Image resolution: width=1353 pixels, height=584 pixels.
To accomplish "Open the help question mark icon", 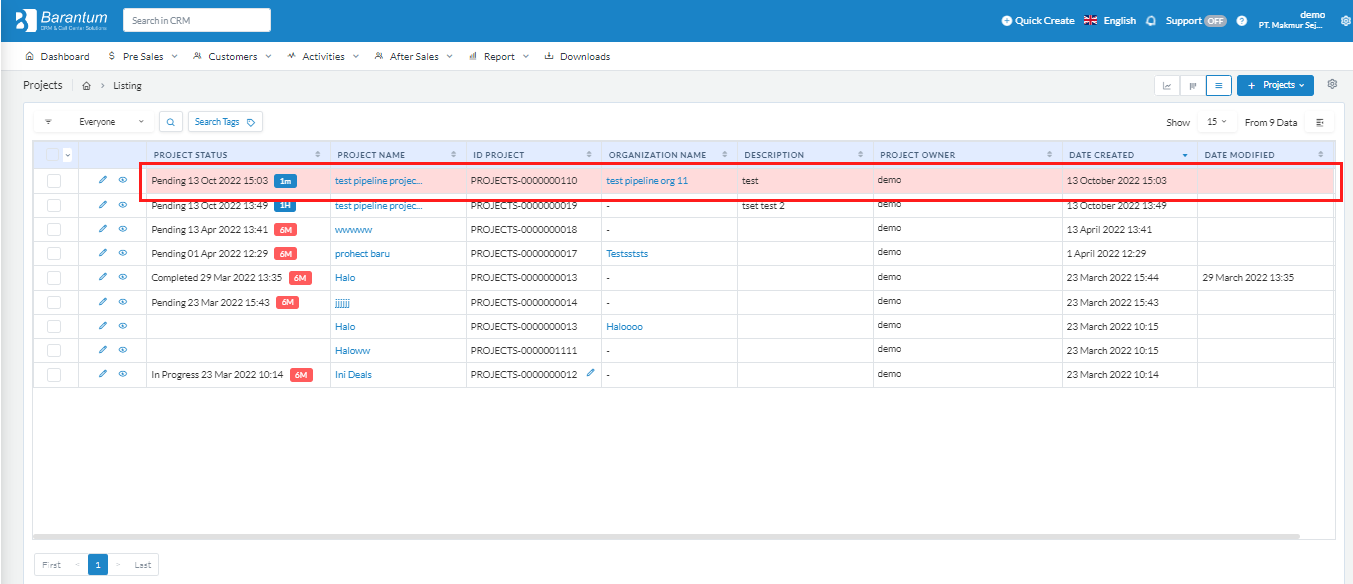I will tap(1242, 20).
